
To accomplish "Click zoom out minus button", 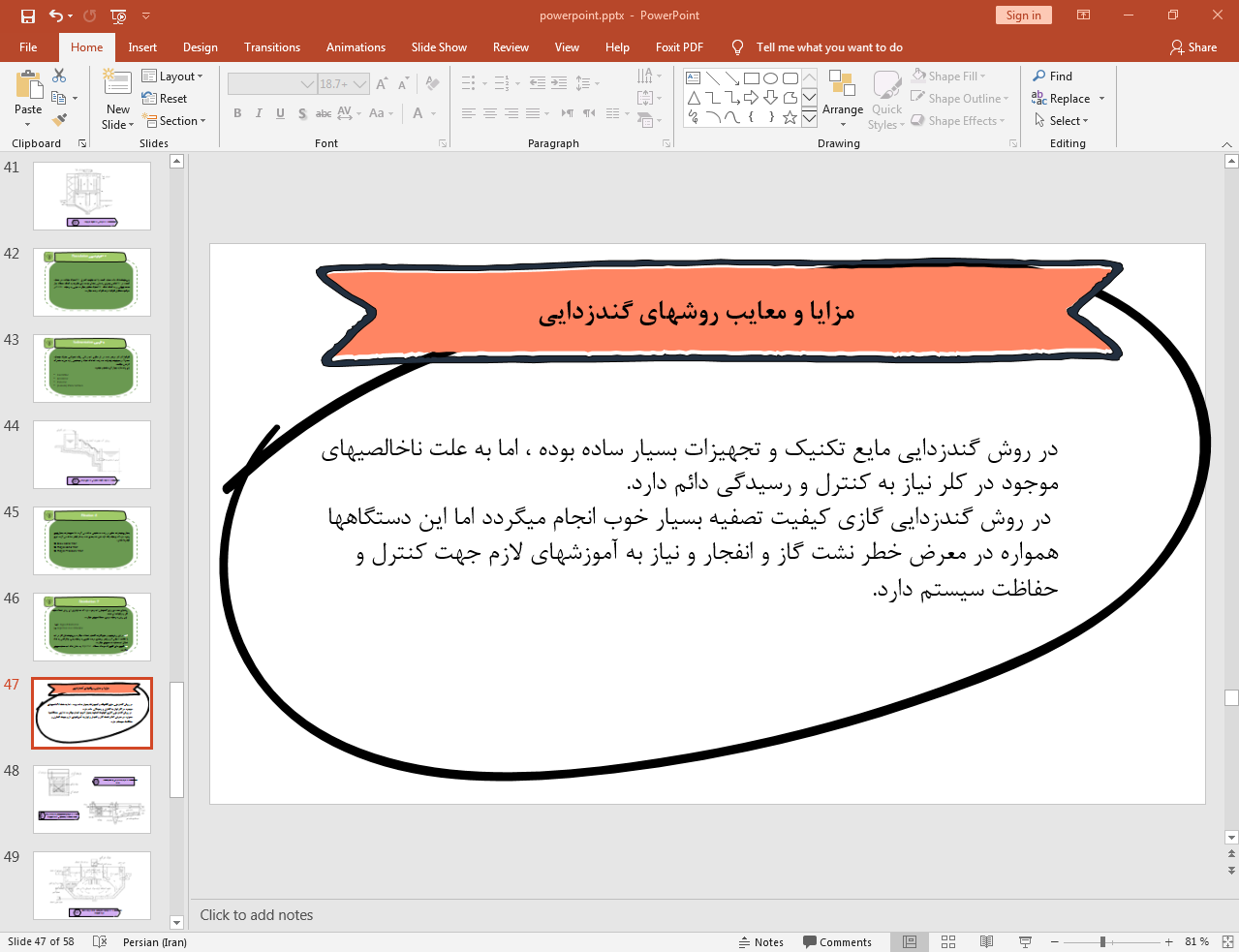I will click(x=1055, y=941).
